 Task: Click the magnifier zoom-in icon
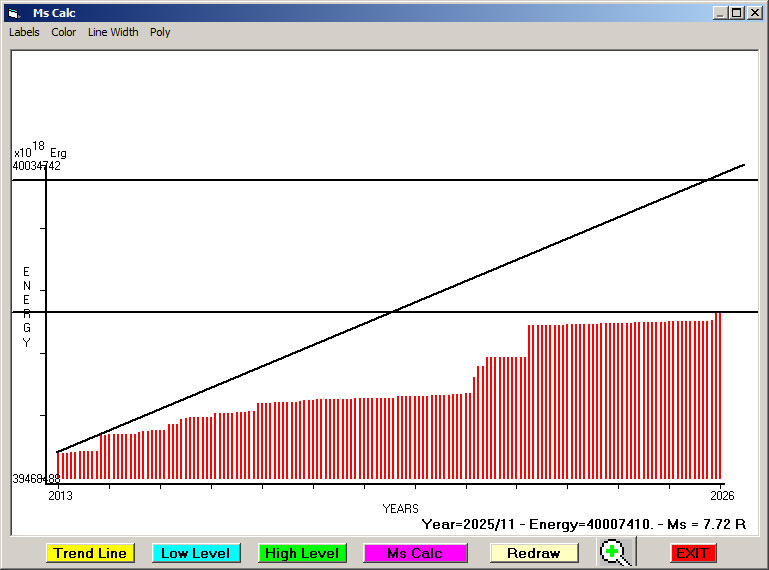pyautogui.click(x=616, y=552)
